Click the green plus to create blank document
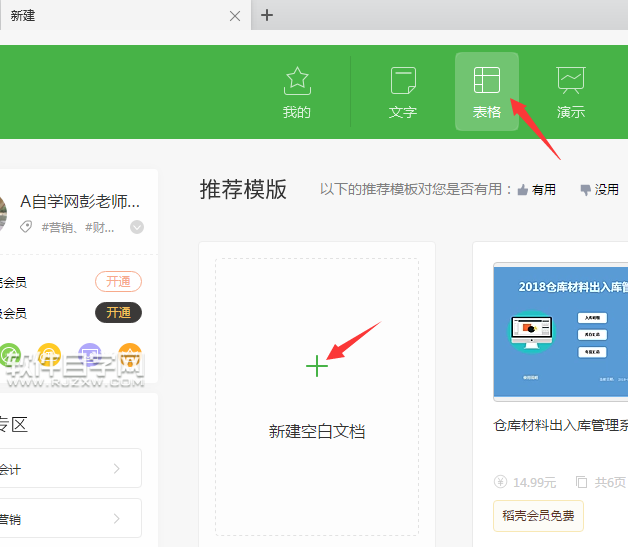 [x=317, y=366]
